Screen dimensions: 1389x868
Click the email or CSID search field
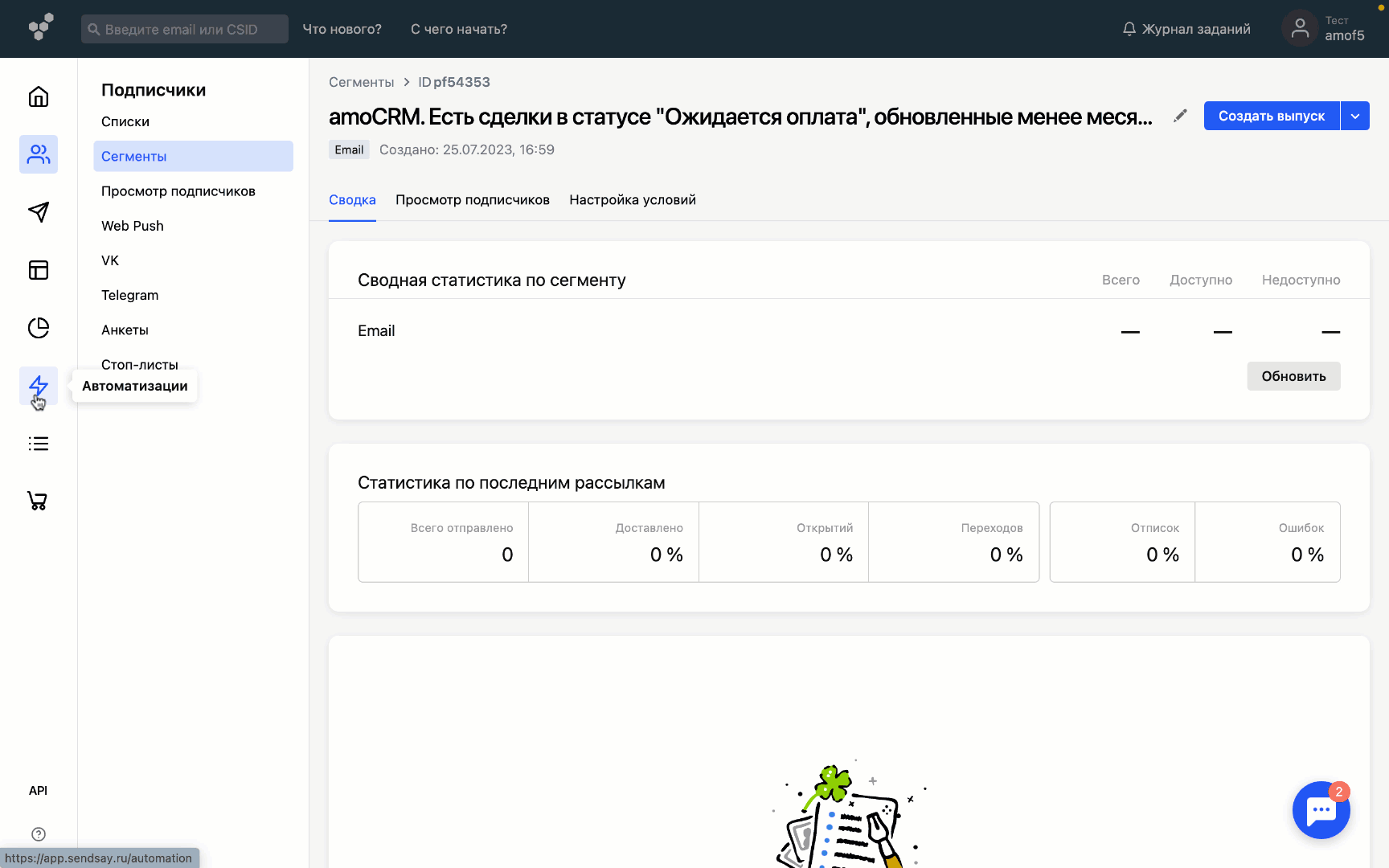(185, 29)
